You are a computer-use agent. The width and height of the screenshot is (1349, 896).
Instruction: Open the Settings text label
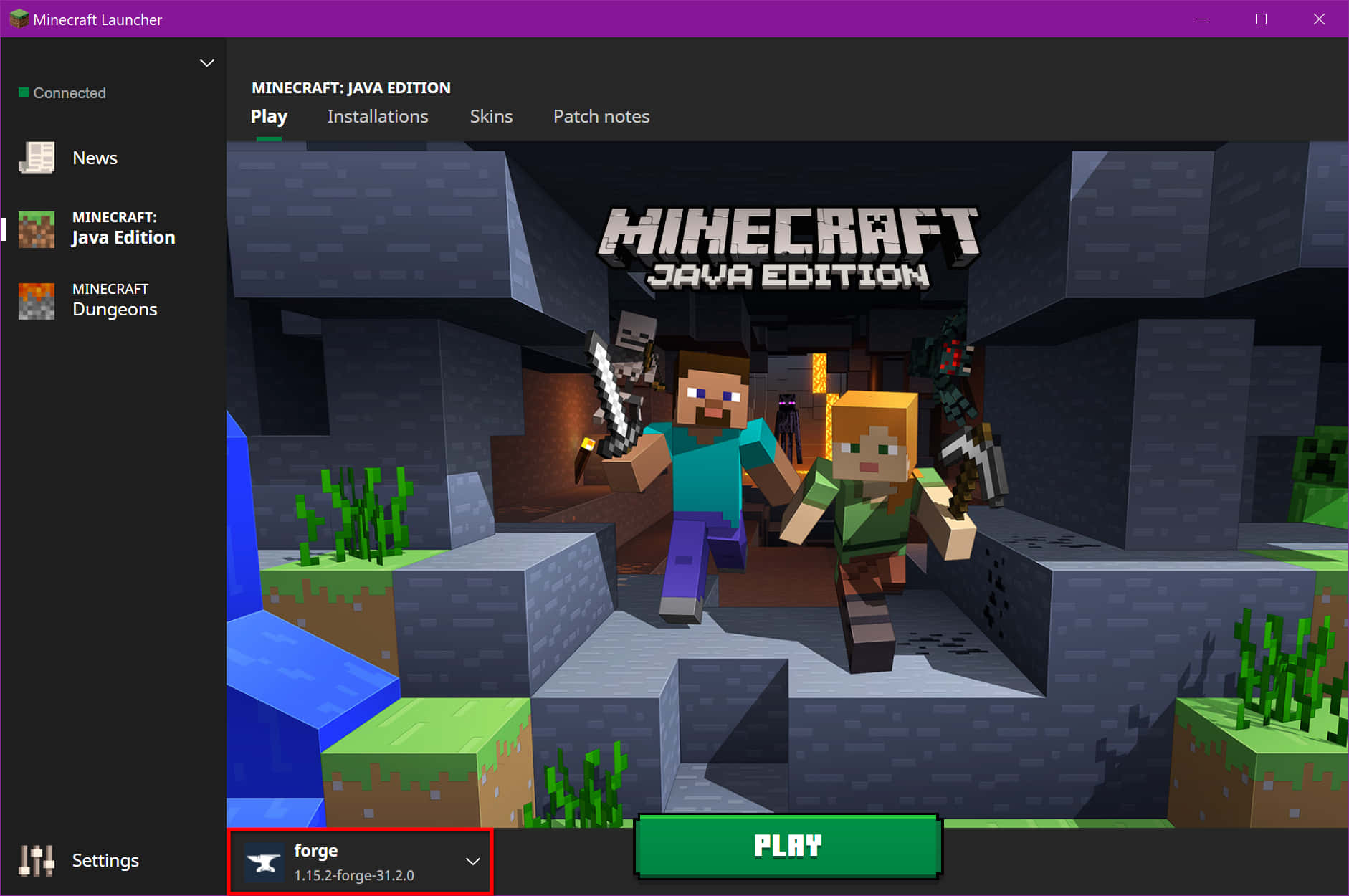pyautogui.click(x=105, y=860)
